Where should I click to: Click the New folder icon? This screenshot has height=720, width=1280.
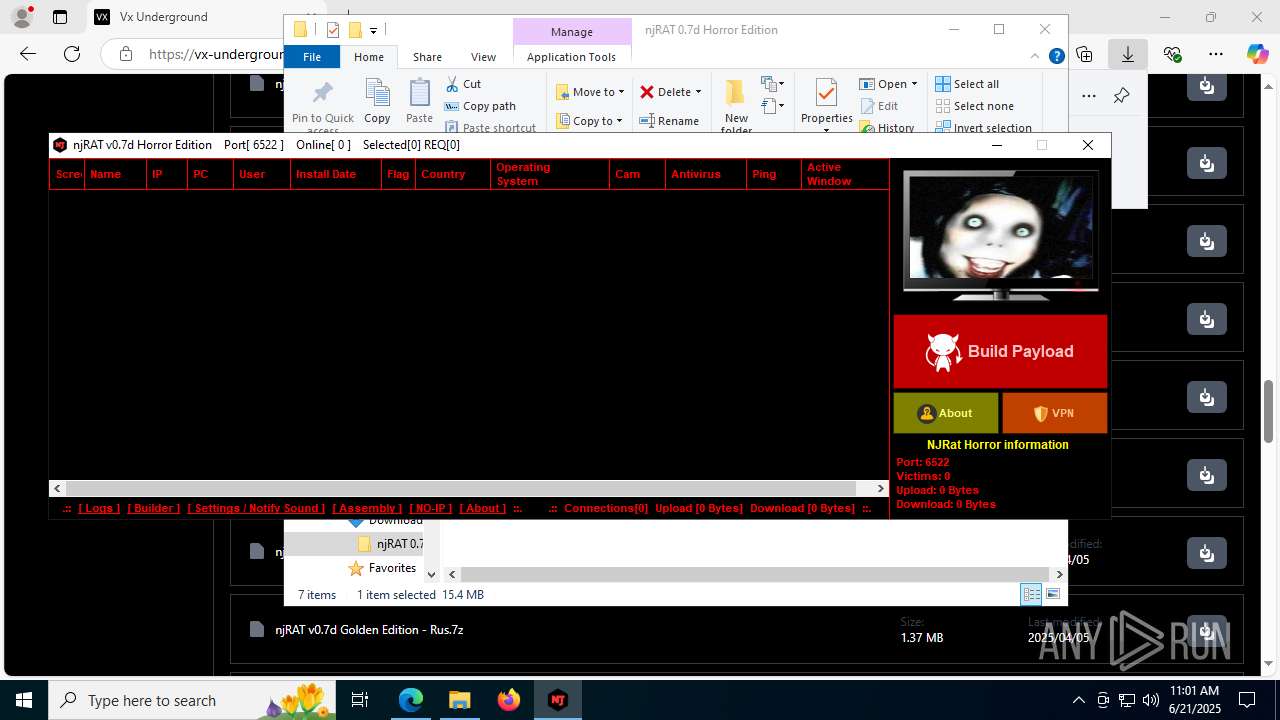point(736,93)
